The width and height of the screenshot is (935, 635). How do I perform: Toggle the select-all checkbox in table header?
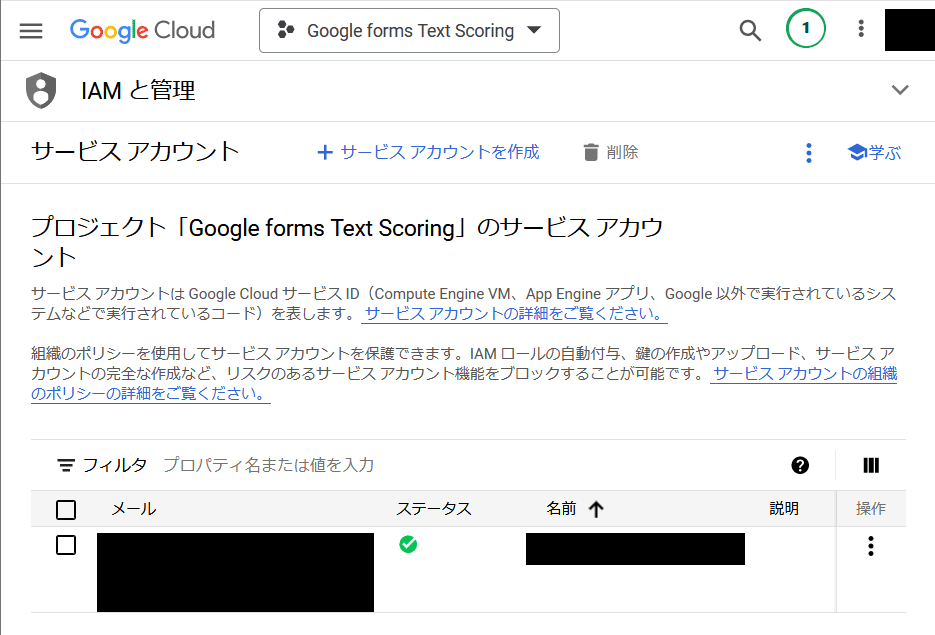pyautogui.click(x=66, y=510)
